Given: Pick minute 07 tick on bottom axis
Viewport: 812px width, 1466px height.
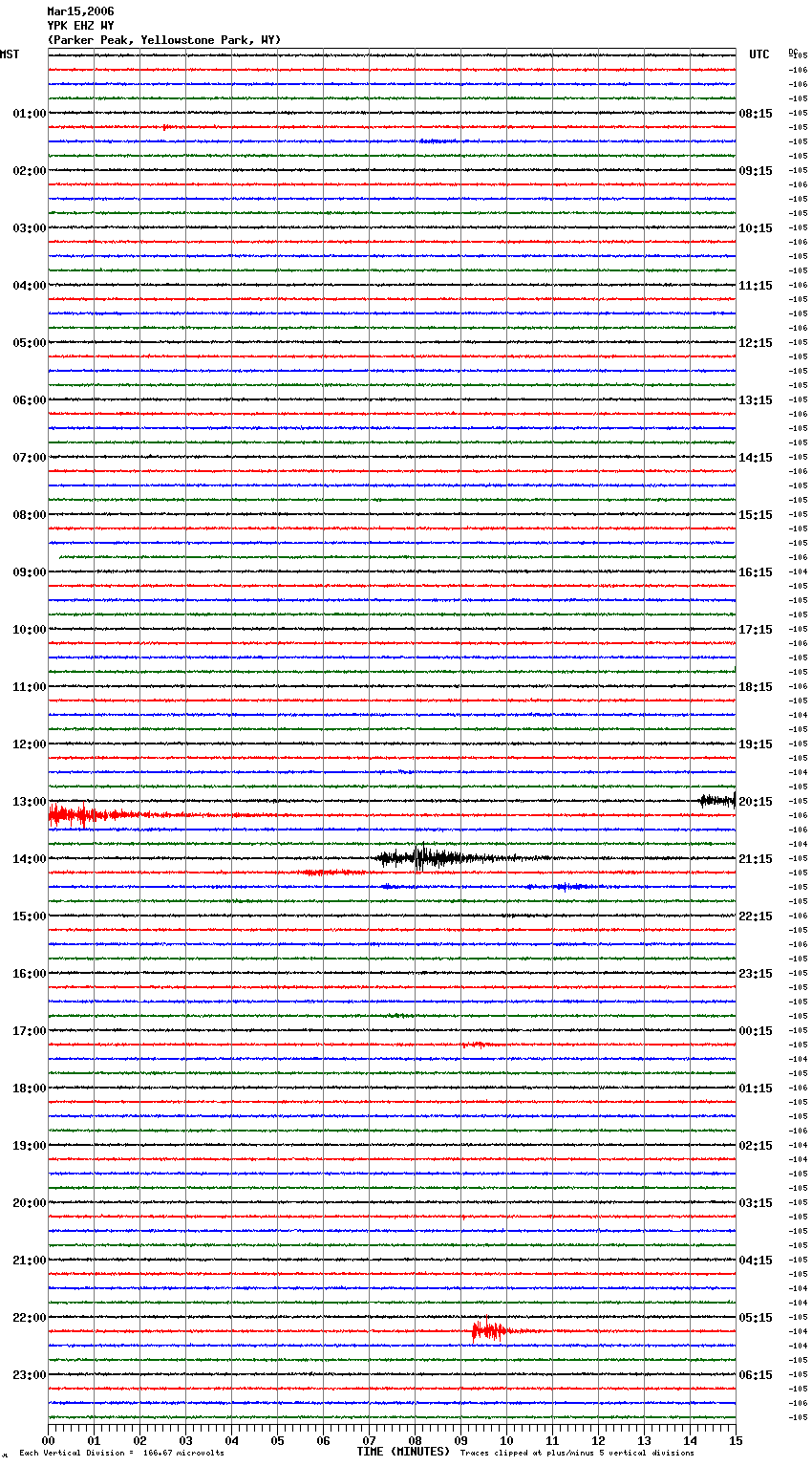Looking at the screenshot, I should [370, 1439].
